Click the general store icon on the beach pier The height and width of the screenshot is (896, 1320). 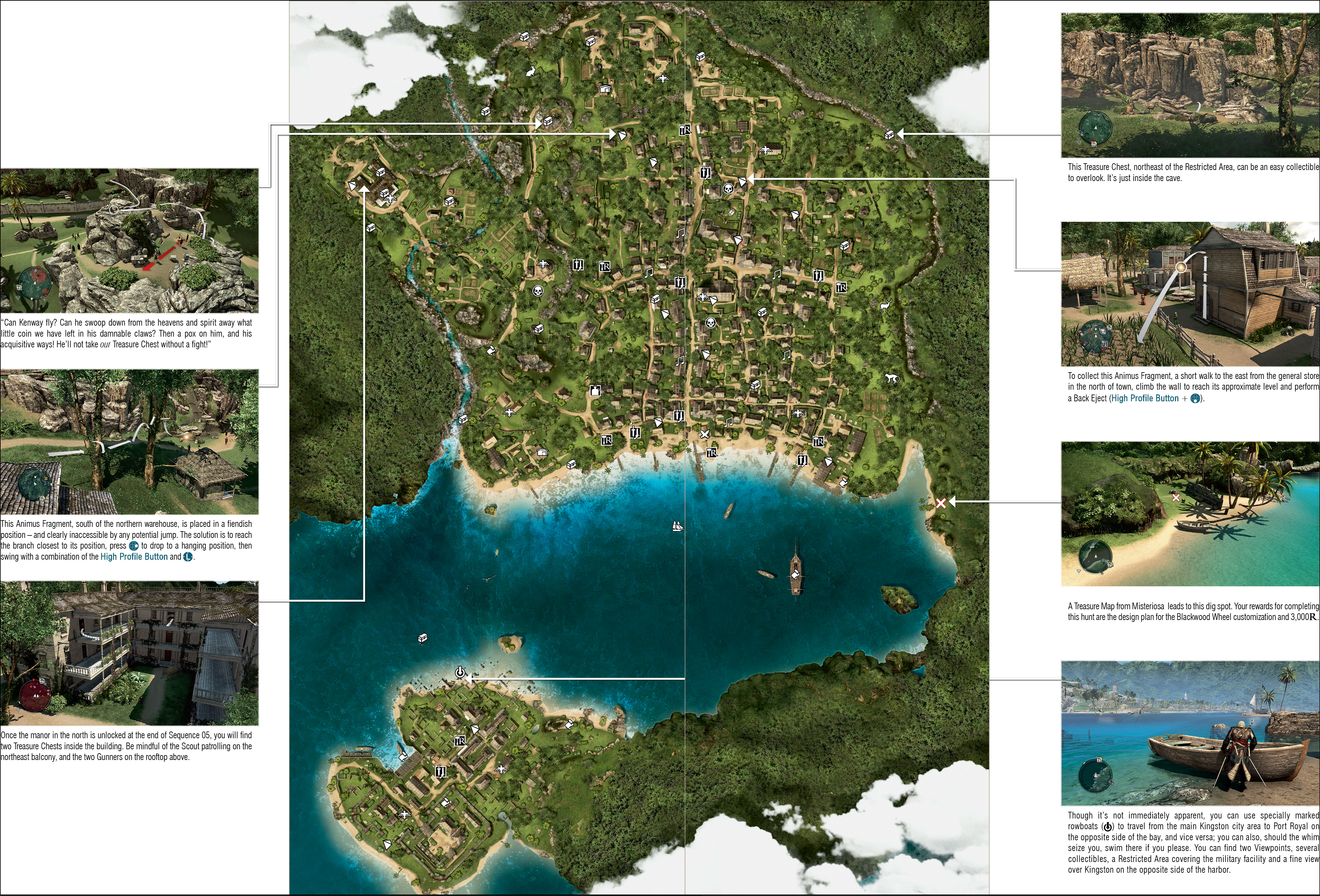[x=711, y=453]
